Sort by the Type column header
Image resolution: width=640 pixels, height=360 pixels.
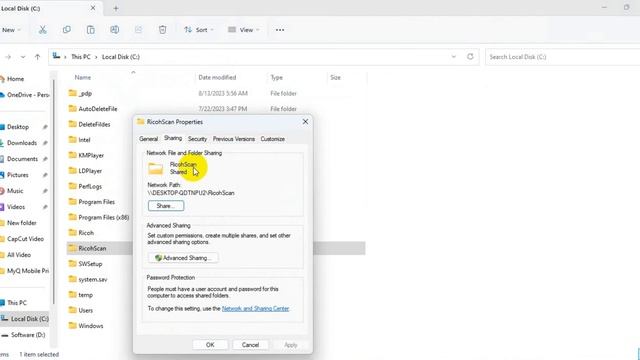tap(276, 77)
